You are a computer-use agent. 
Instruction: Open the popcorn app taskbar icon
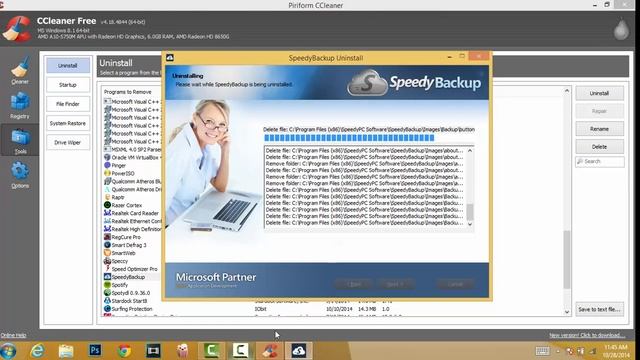182,351
